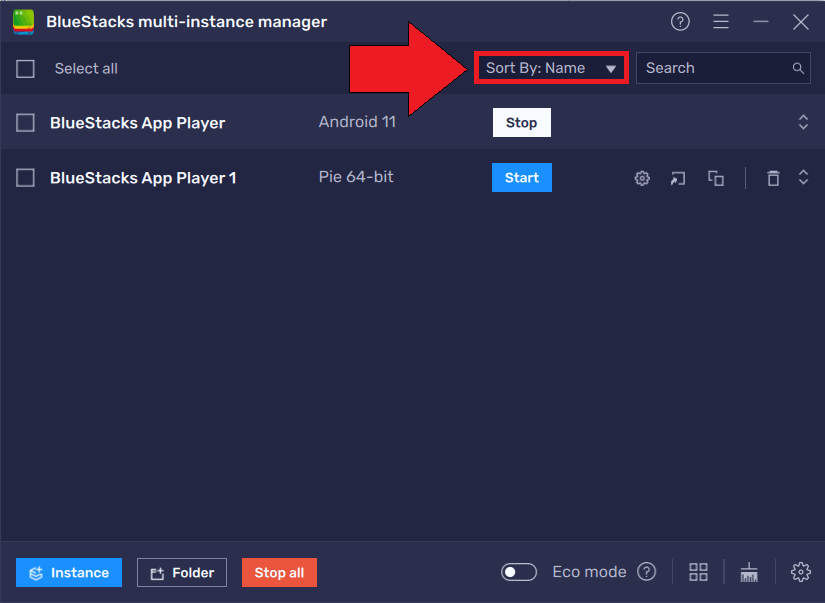
Task: Check the Select all checkbox
Action: click(x=27, y=68)
